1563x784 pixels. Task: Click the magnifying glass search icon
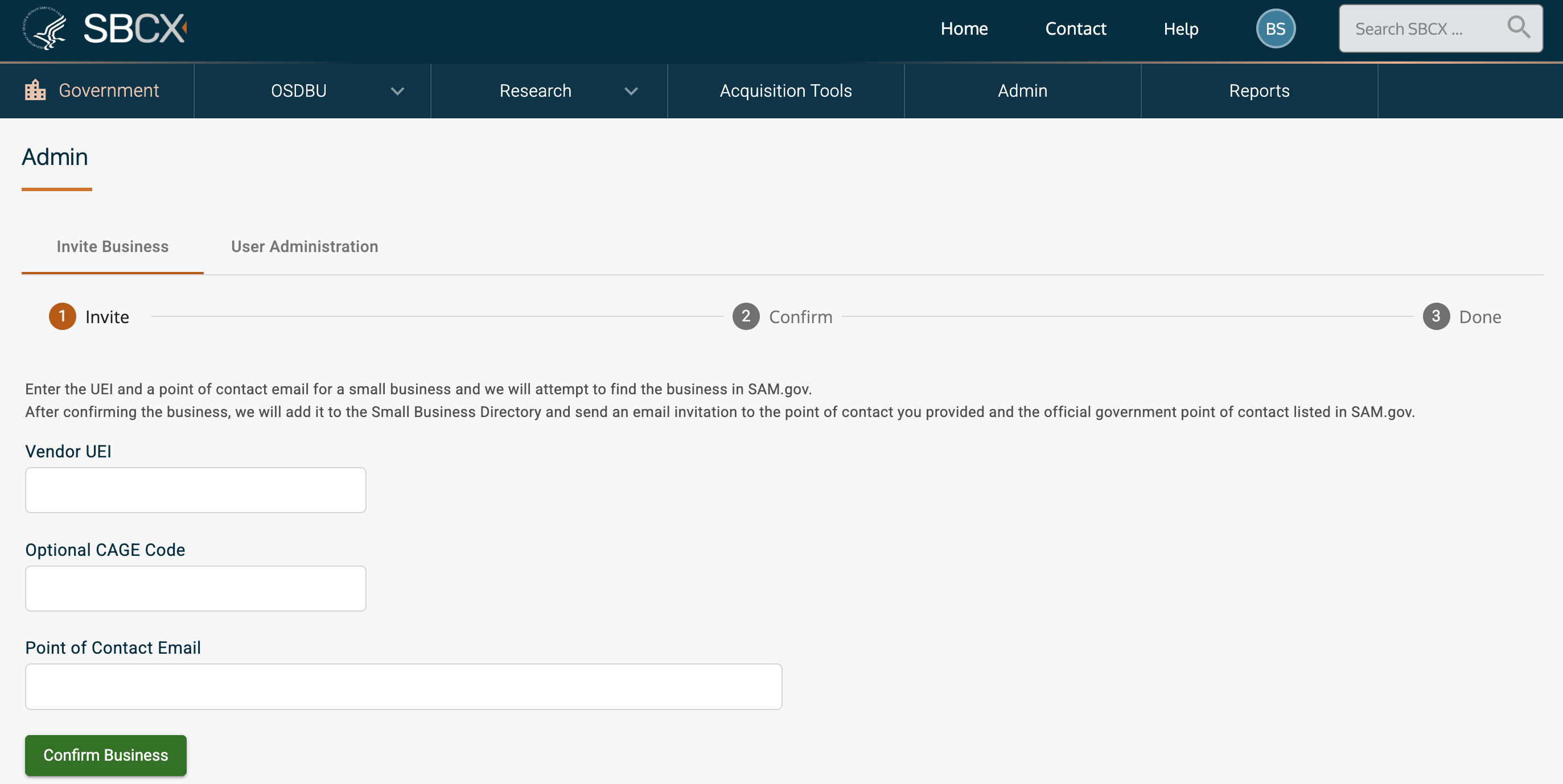[x=1518, y=27]
